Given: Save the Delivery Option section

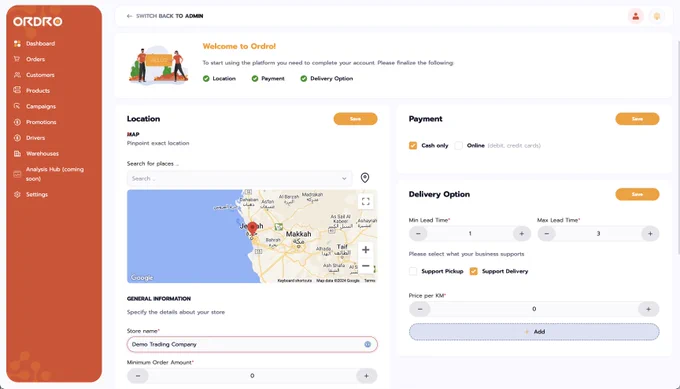Looking at the screenshot, I should pos(637,194).
